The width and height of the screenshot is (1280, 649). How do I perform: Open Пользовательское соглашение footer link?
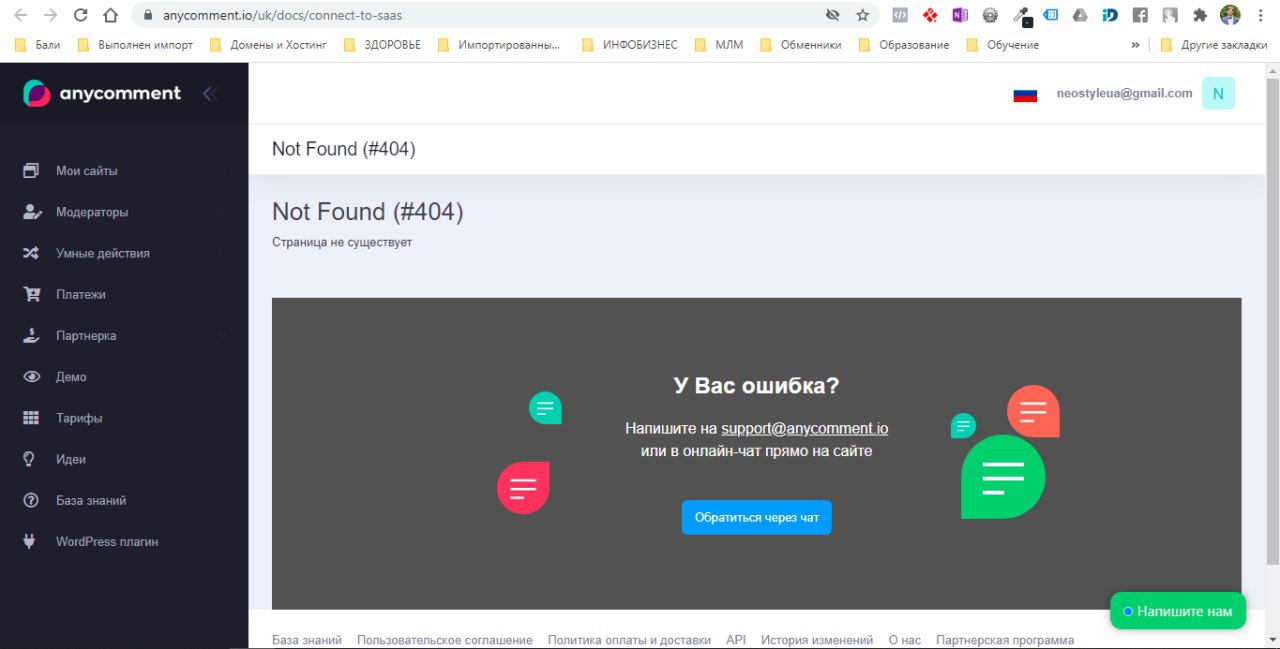(445, 640)
